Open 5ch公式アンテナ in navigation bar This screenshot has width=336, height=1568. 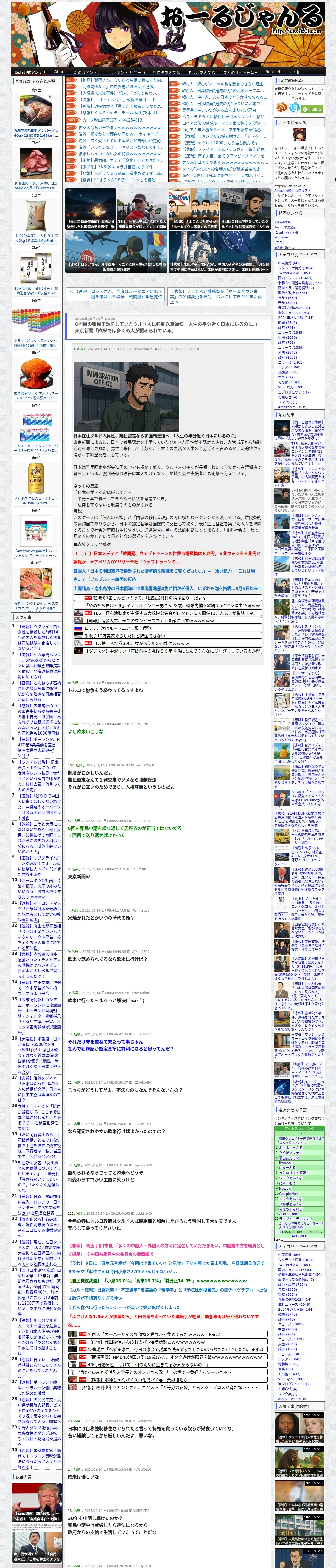pos(31,72)
